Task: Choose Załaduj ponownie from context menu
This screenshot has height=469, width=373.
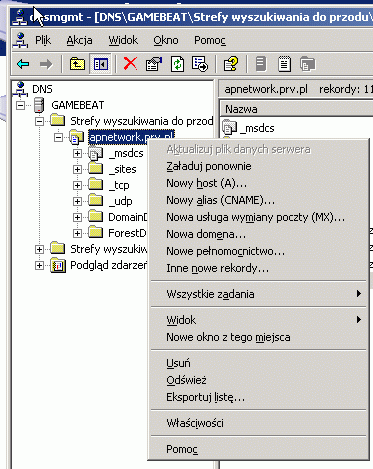Action: click(258, 166)
